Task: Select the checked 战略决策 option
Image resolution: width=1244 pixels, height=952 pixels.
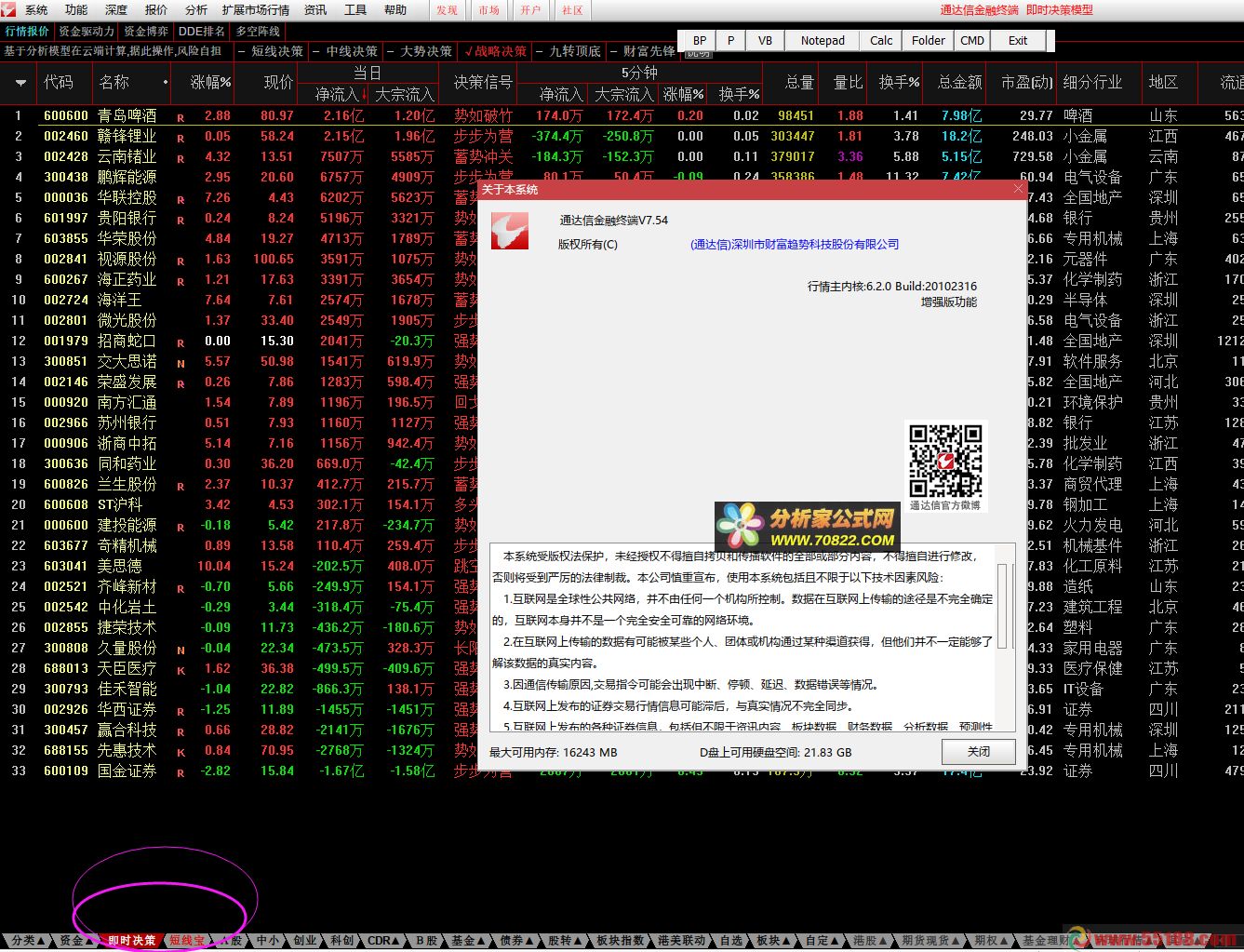Action: click(496, 51)
